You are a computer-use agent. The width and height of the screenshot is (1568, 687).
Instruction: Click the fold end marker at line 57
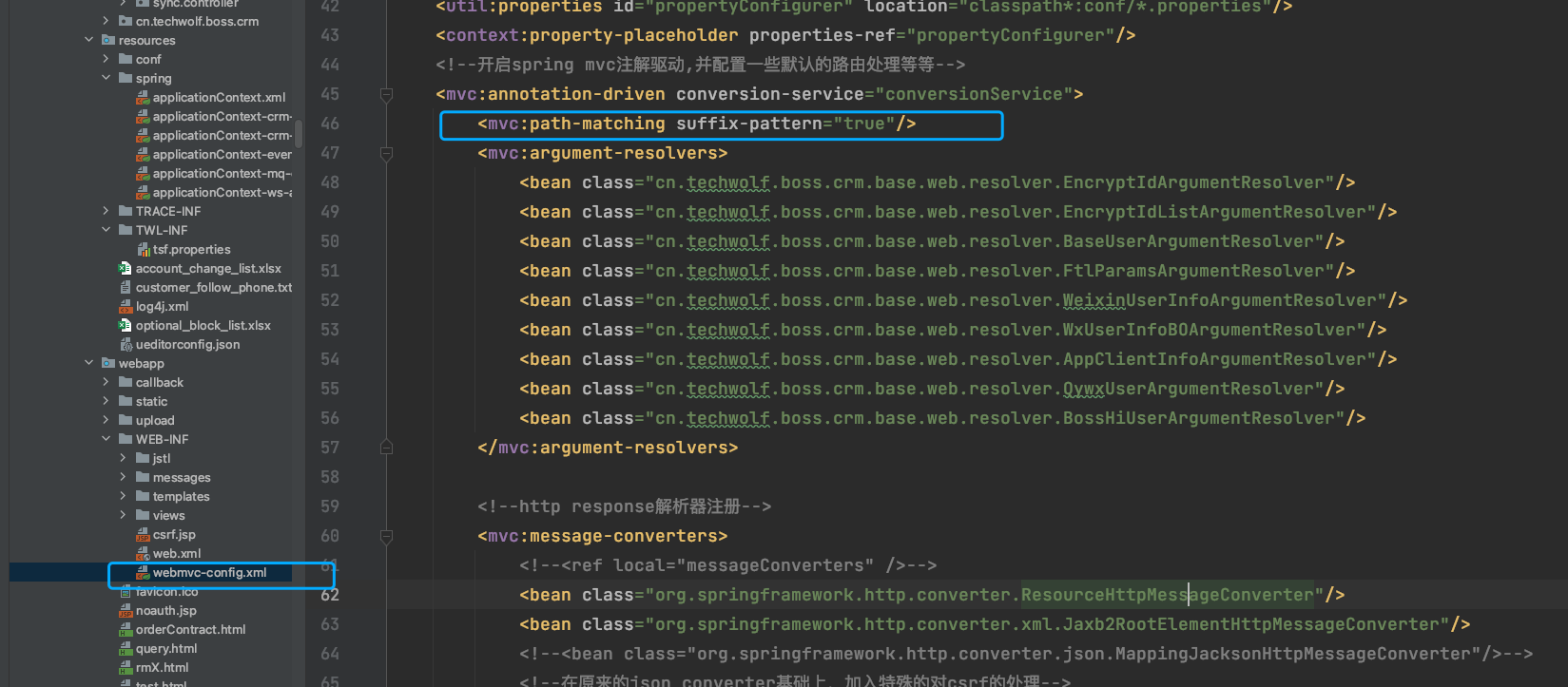(386, 447)
